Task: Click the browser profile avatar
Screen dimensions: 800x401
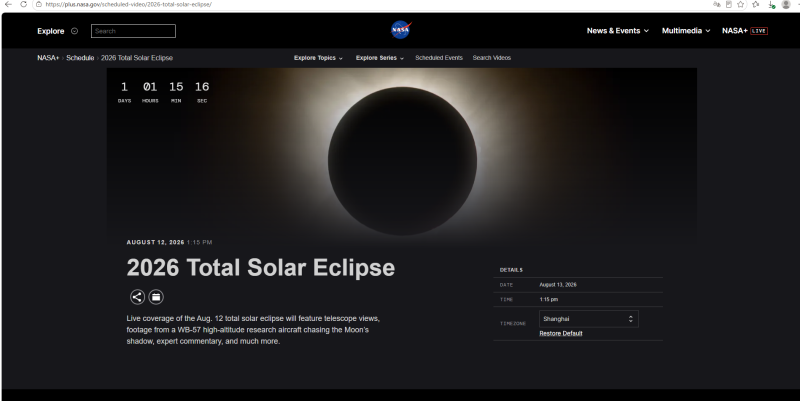Action: (x=786, y=4)
